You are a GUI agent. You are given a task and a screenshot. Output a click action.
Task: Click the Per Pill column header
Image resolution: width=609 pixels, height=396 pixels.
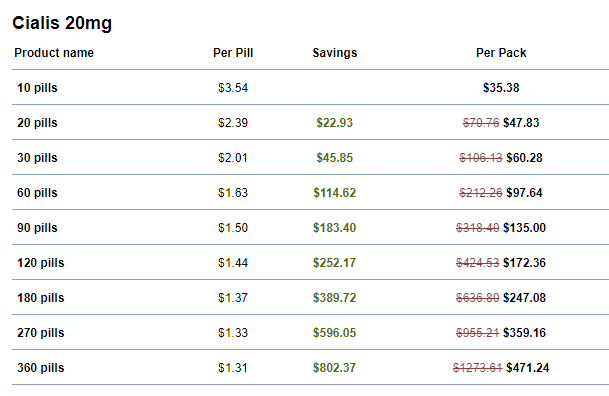233,53
